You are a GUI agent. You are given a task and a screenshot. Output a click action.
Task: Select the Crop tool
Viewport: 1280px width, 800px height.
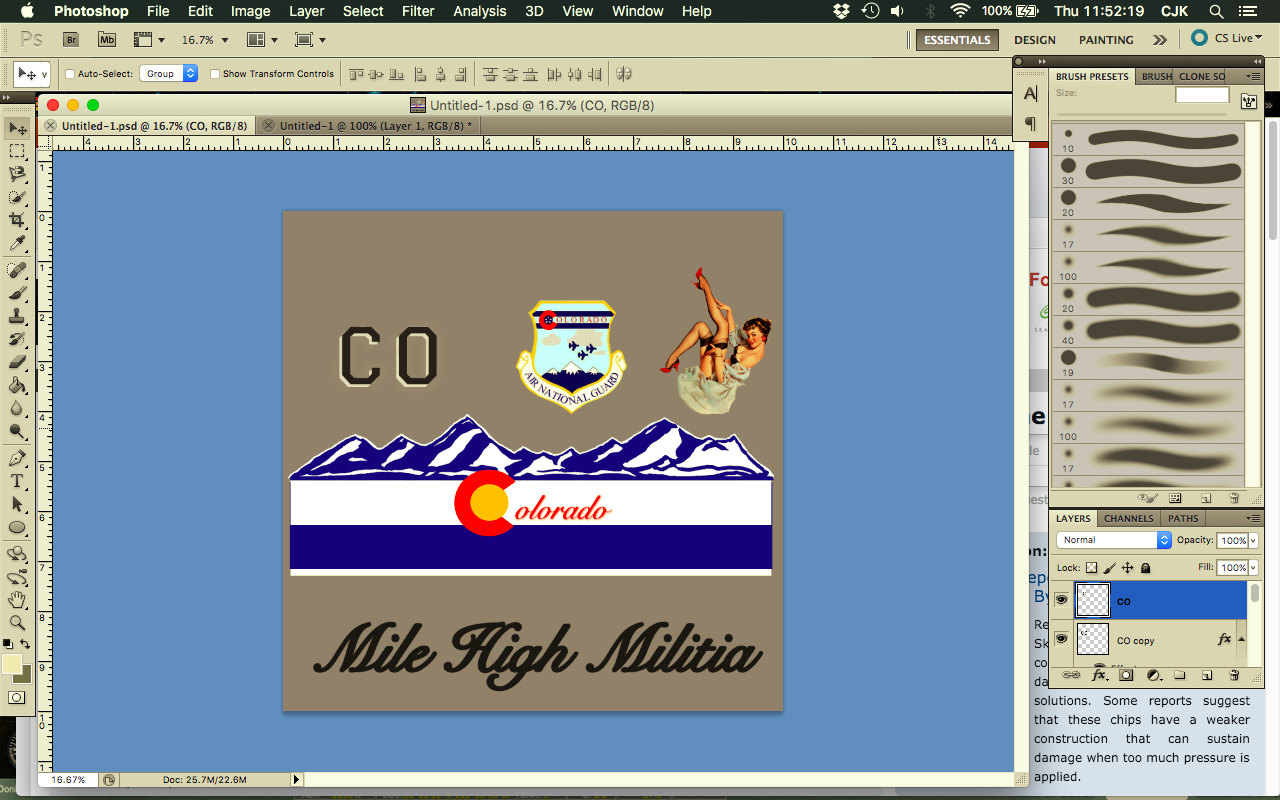(18, 220)
